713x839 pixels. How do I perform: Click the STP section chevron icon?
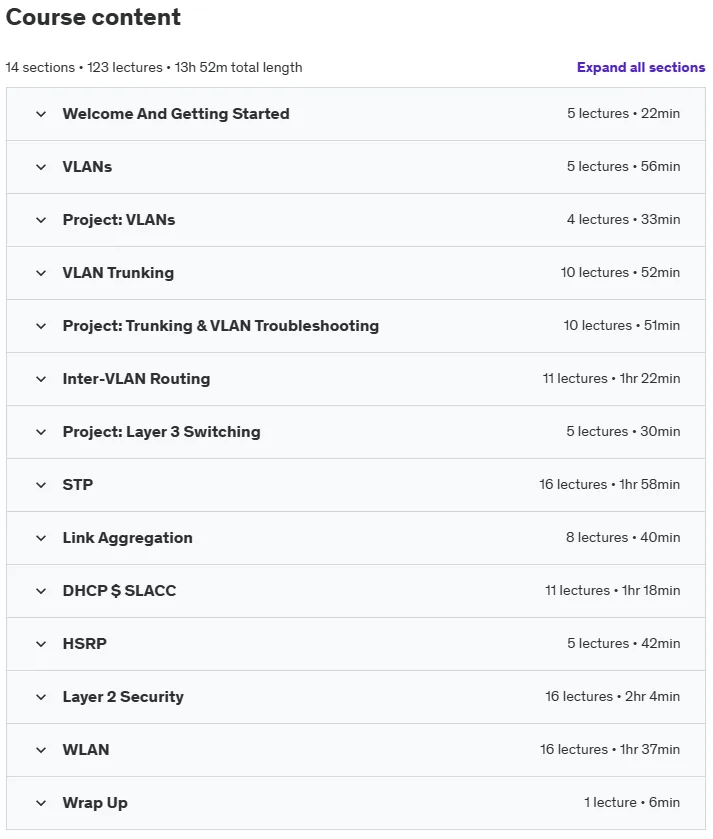(41, 485)
